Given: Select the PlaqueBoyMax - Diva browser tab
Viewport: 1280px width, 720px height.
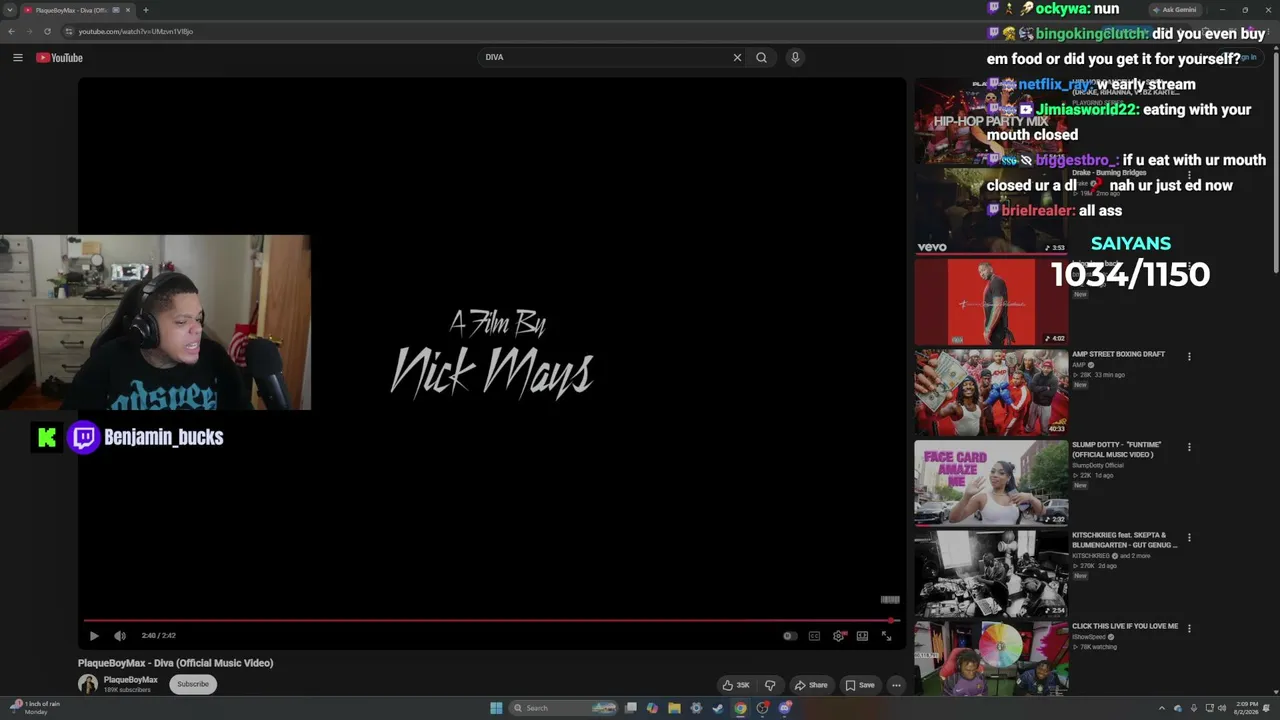Looking at the screenshot, I should [77, 10].
